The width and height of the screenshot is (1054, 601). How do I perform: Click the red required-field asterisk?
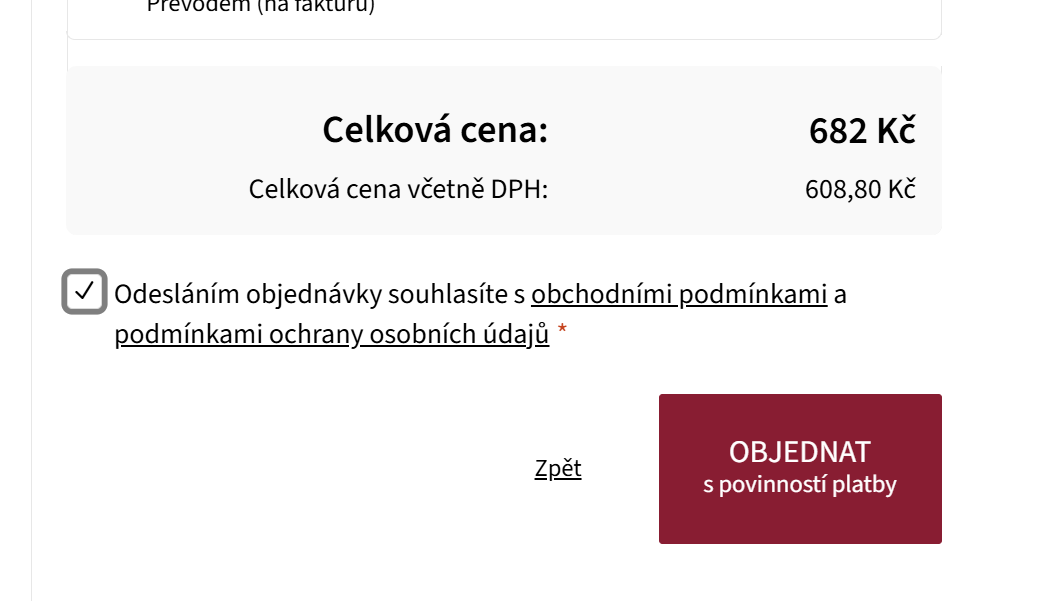click(562, 329)
